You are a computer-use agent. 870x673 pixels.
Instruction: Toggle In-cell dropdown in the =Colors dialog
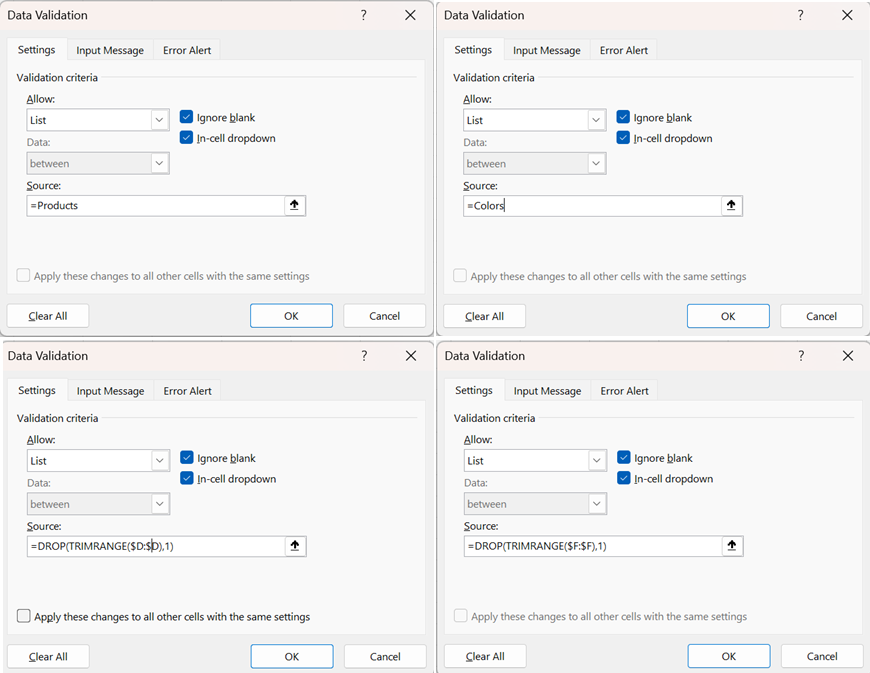tap(623, 138)
